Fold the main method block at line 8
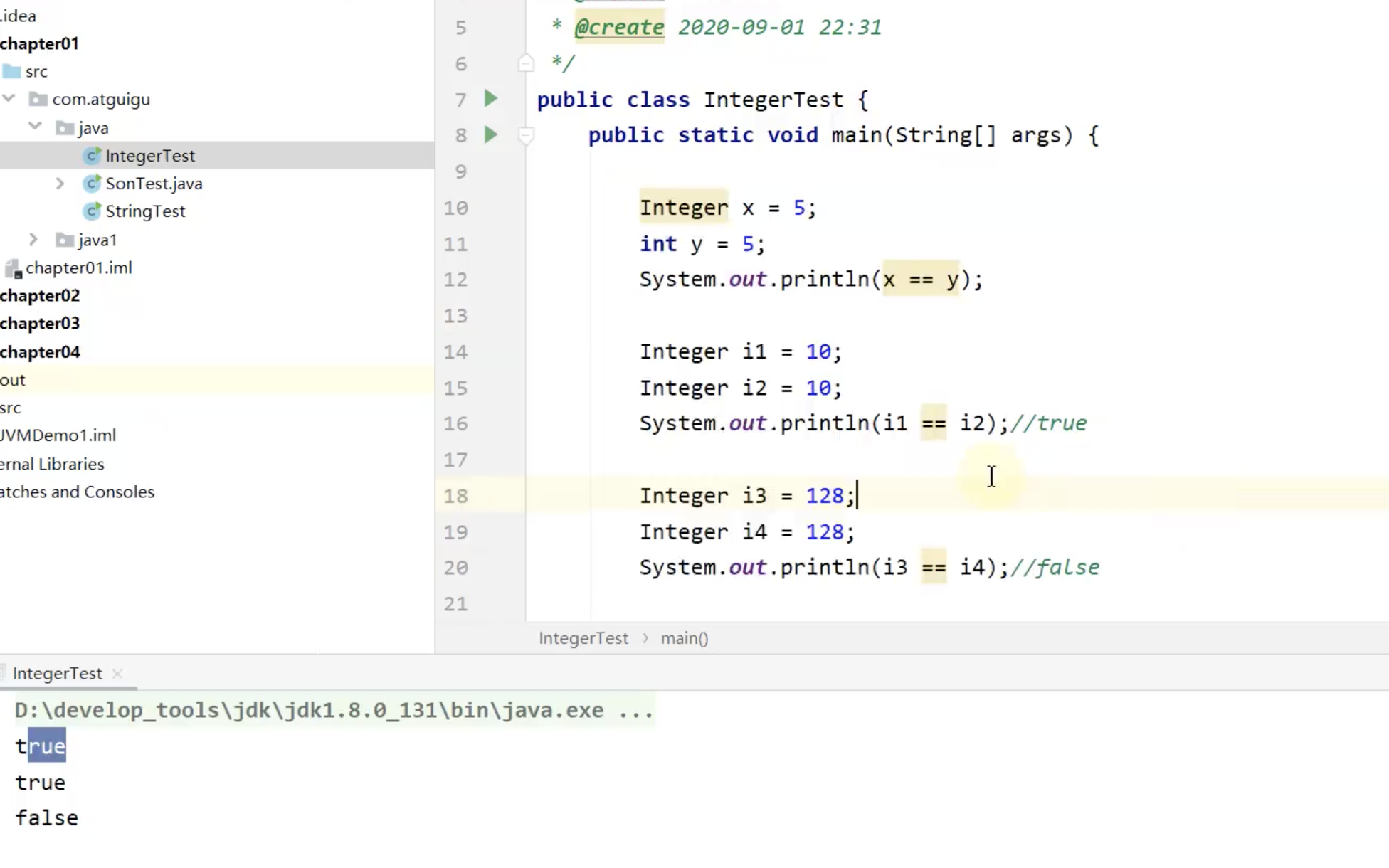This screenshot has height=868, width=1389. coord(526,135)
